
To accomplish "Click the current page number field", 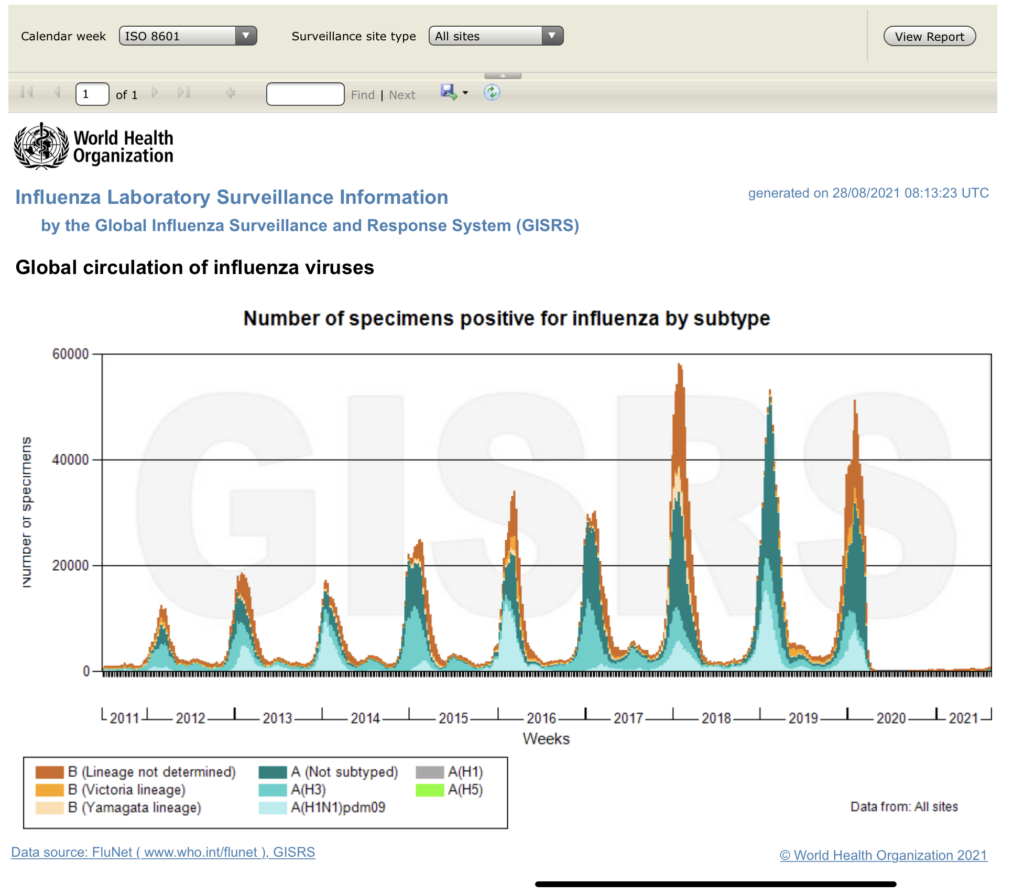I will (x=92, y=94).
